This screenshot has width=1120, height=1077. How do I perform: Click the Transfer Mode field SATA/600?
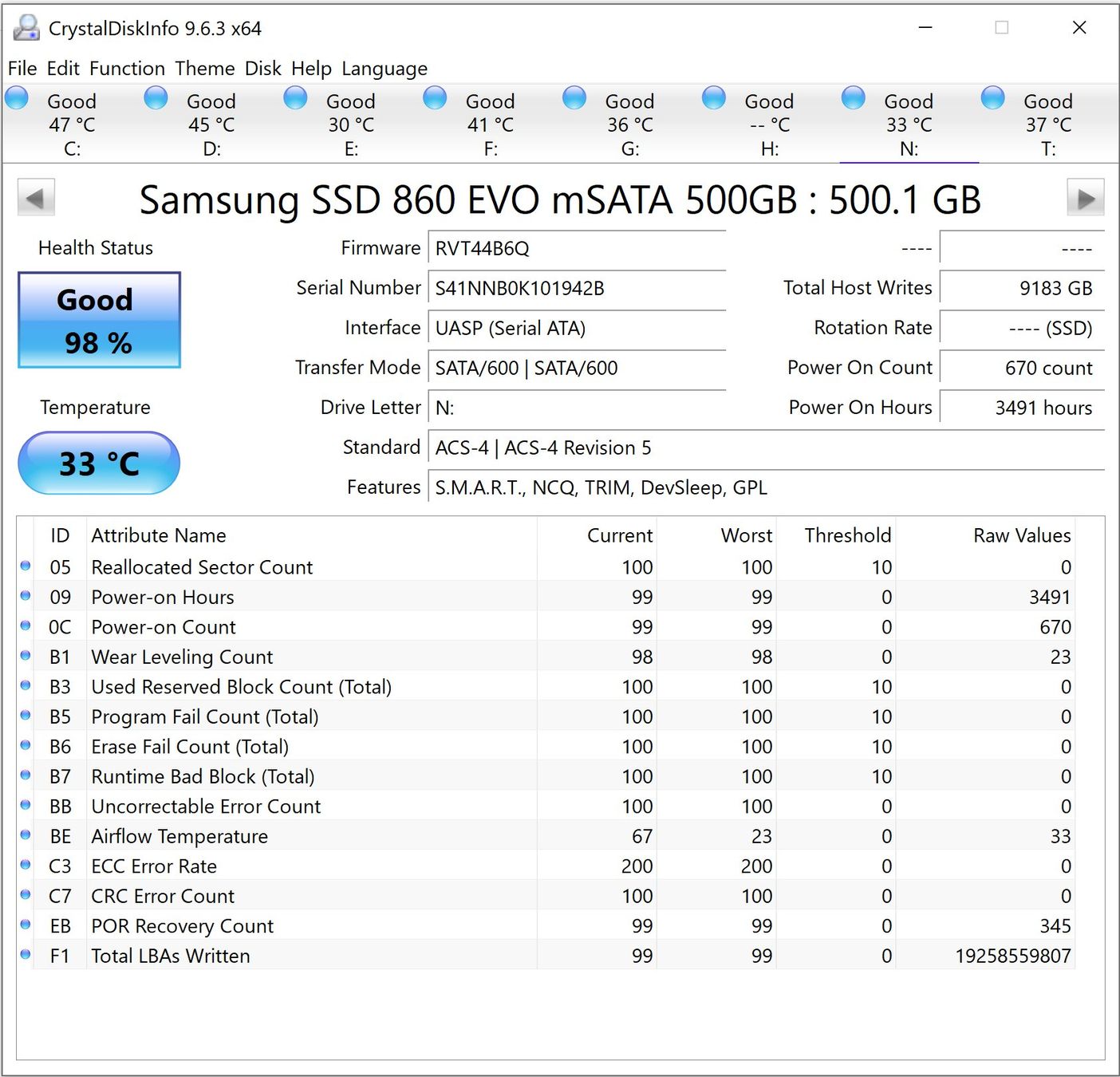pos(577,368)
